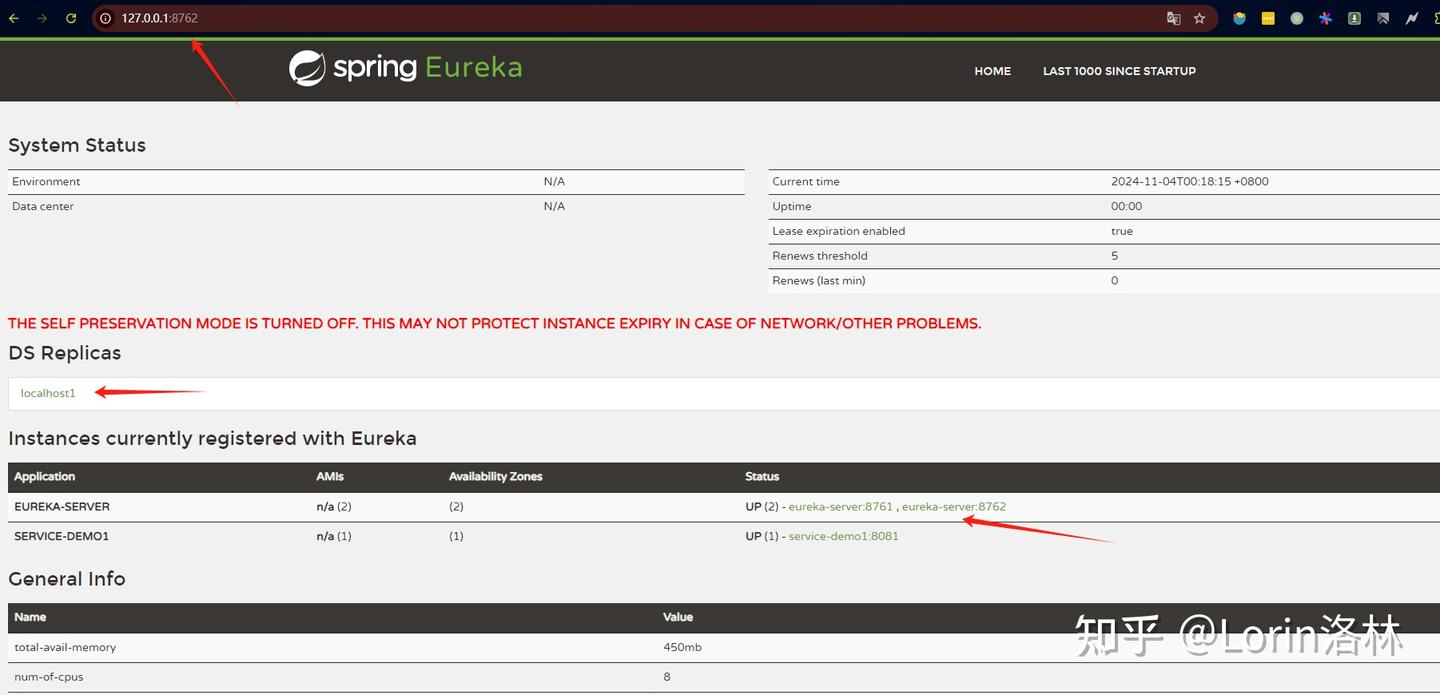The height and width of the screenshot is (695, 1440).
Task: Open the Google Translate icon in toolbar
Action: coord(1172,18)
